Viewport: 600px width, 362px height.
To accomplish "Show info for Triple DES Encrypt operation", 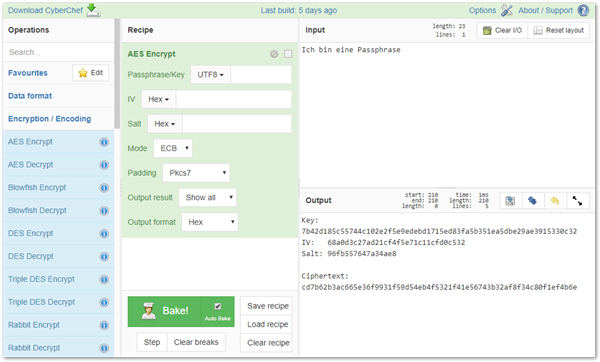I will (104, 279).
